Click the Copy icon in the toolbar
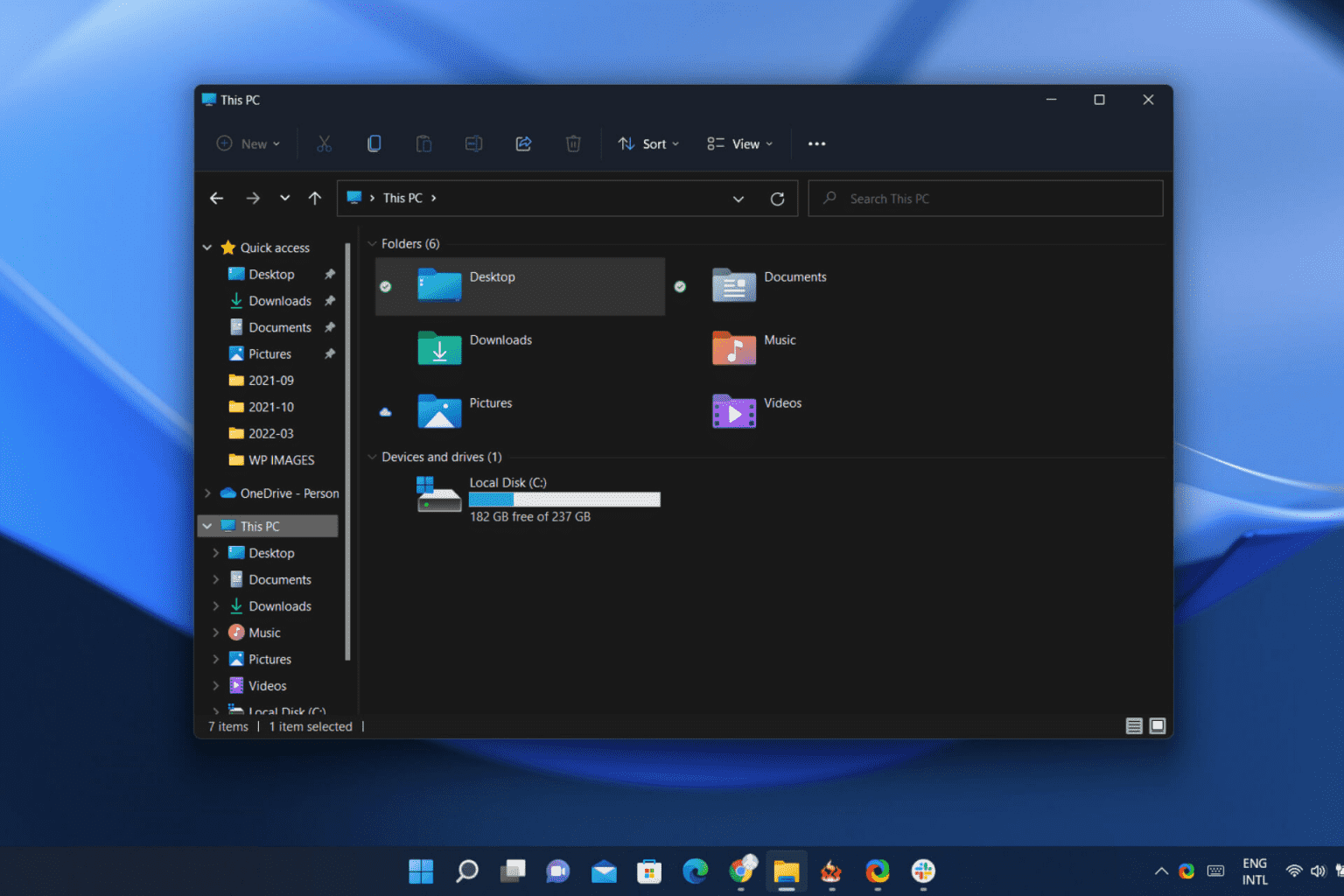The image size is (1344, 896). point(374,143)
